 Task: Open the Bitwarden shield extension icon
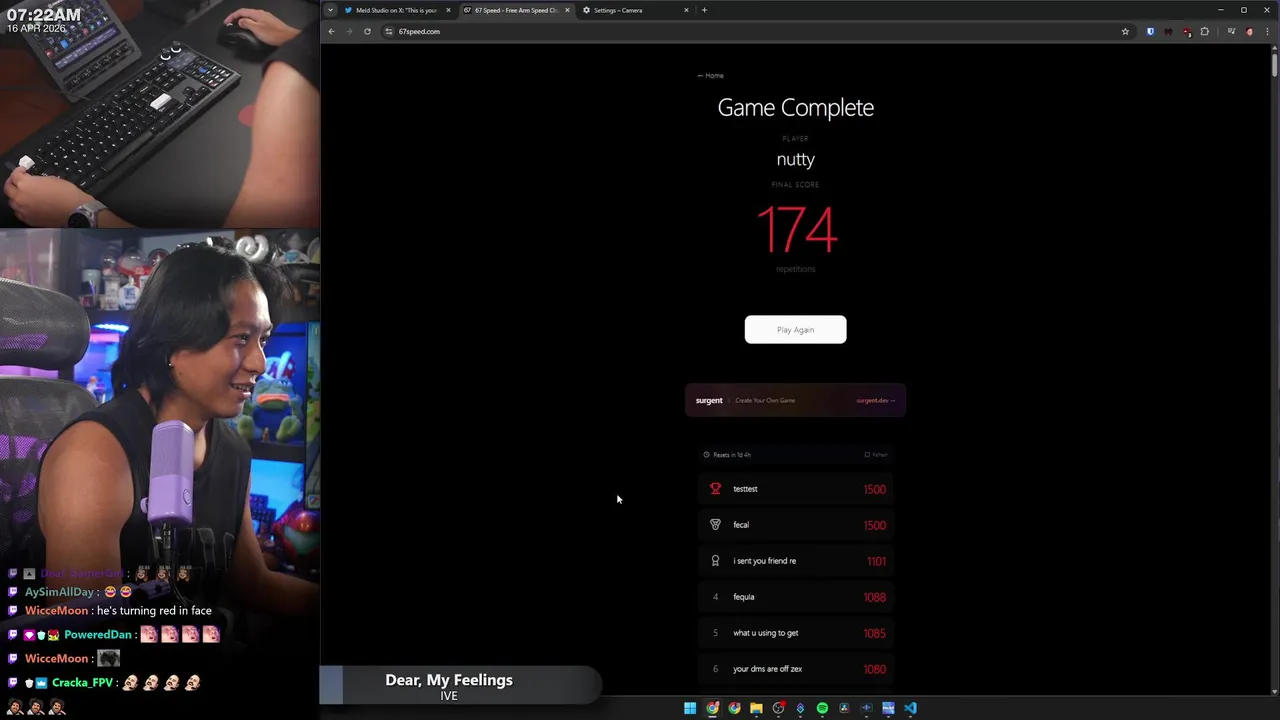[x=1150, y=31]
